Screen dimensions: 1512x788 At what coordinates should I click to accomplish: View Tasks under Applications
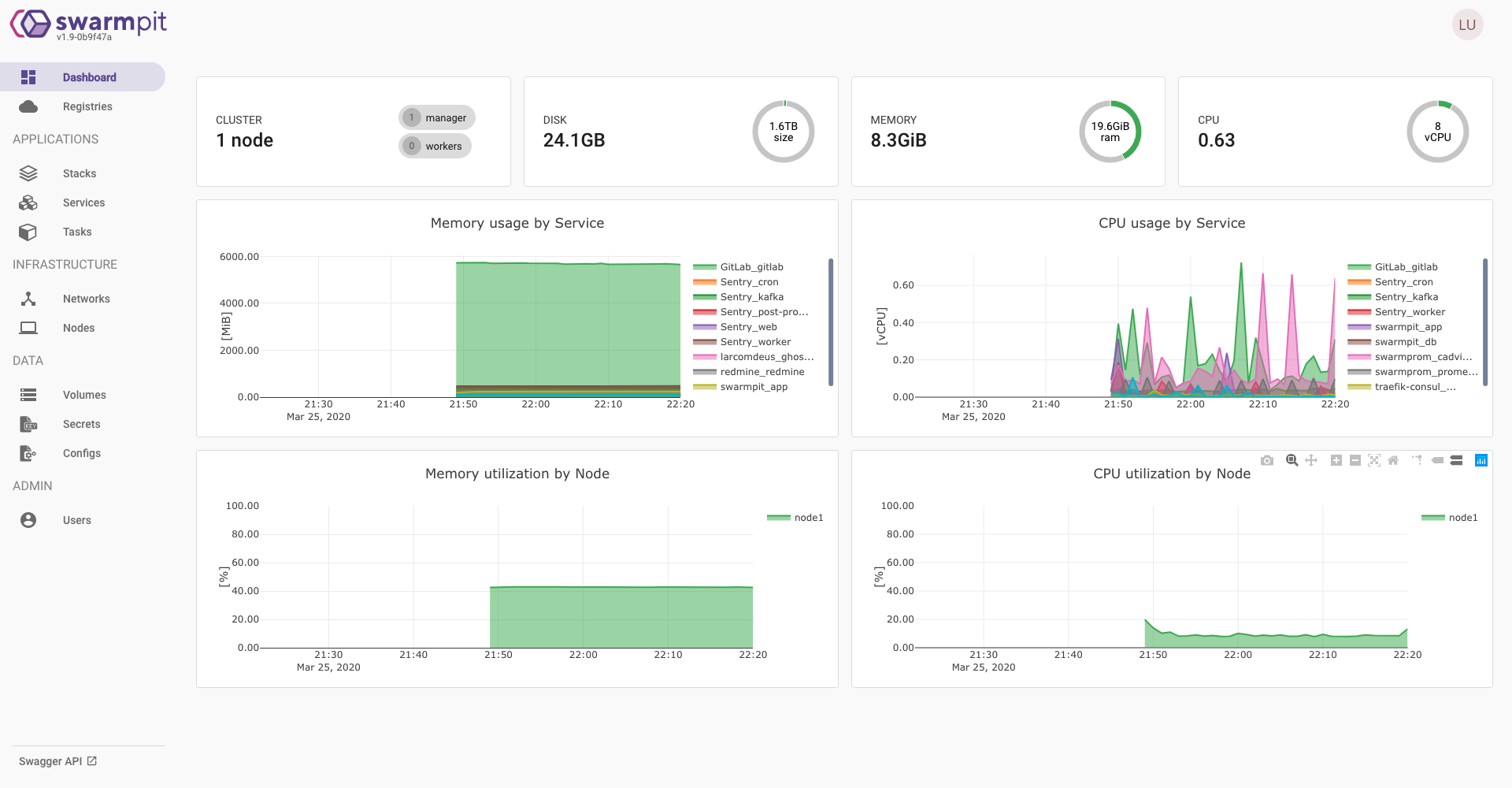(x=77, y=232)
